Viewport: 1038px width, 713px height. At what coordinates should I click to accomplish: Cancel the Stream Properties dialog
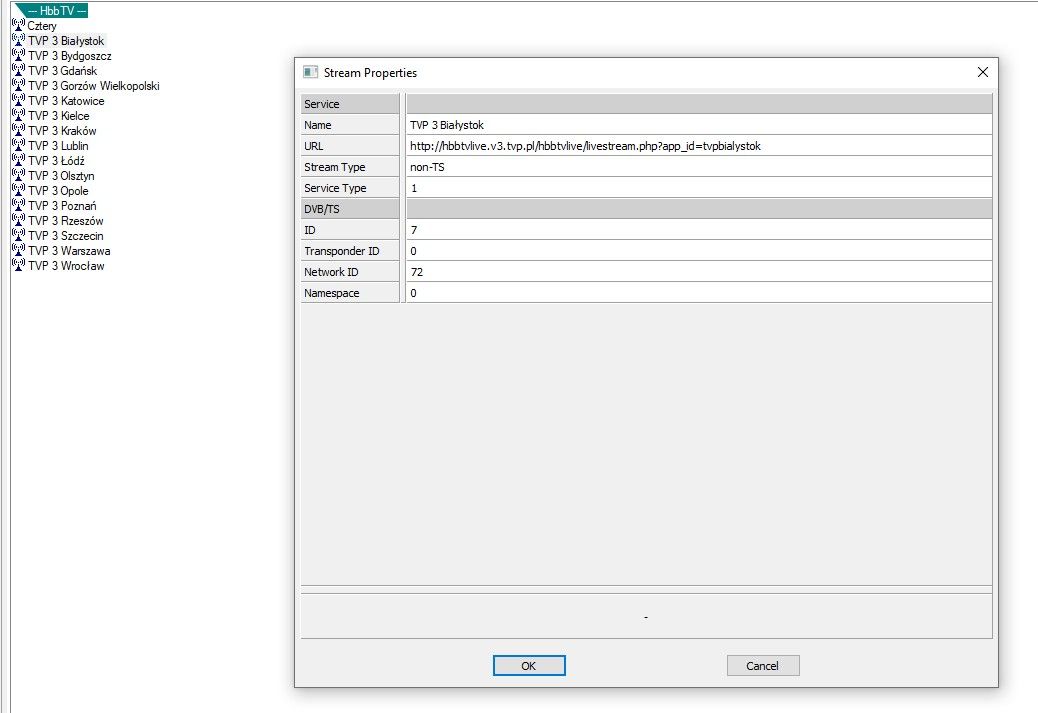click(x=763, y=665)
